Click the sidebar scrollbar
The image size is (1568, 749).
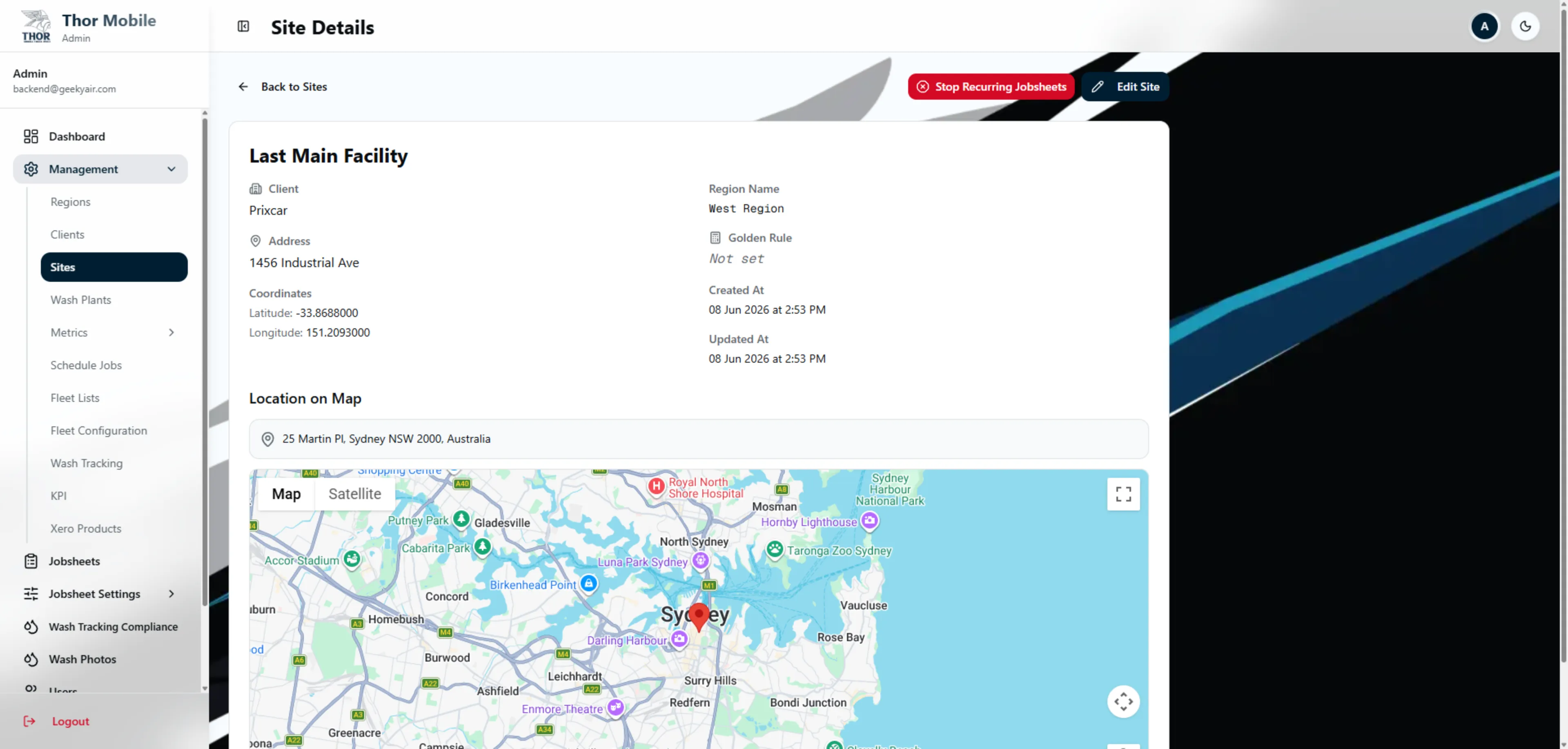point(205,362)
